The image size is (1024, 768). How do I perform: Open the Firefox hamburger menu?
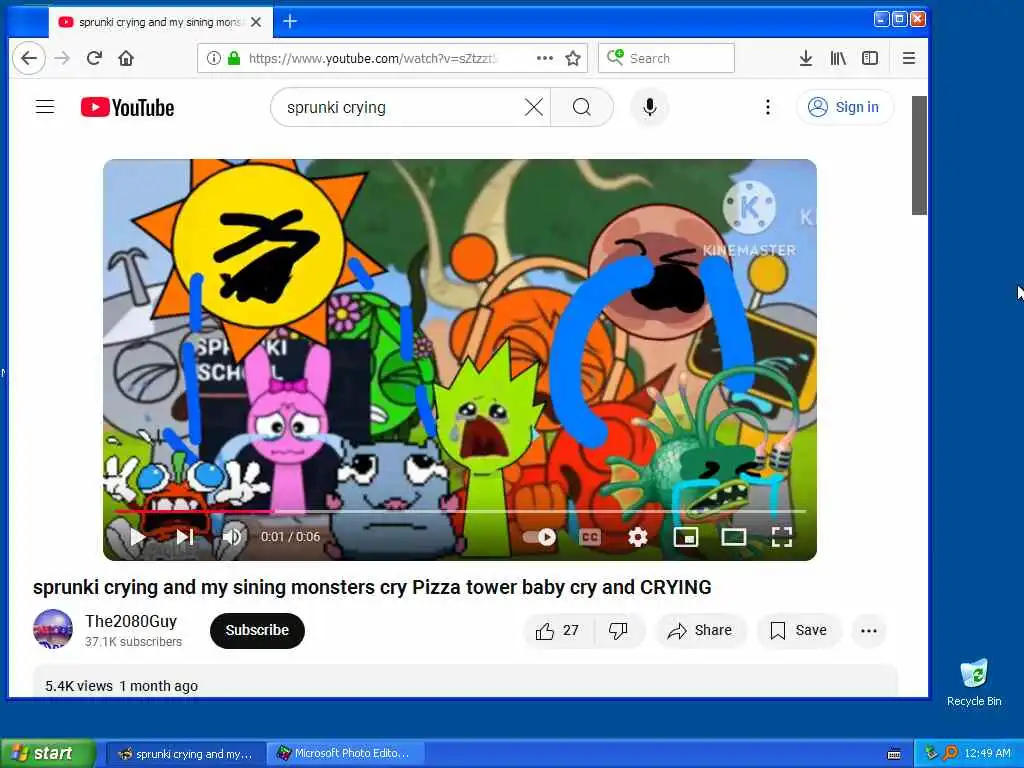pos(908,58)
